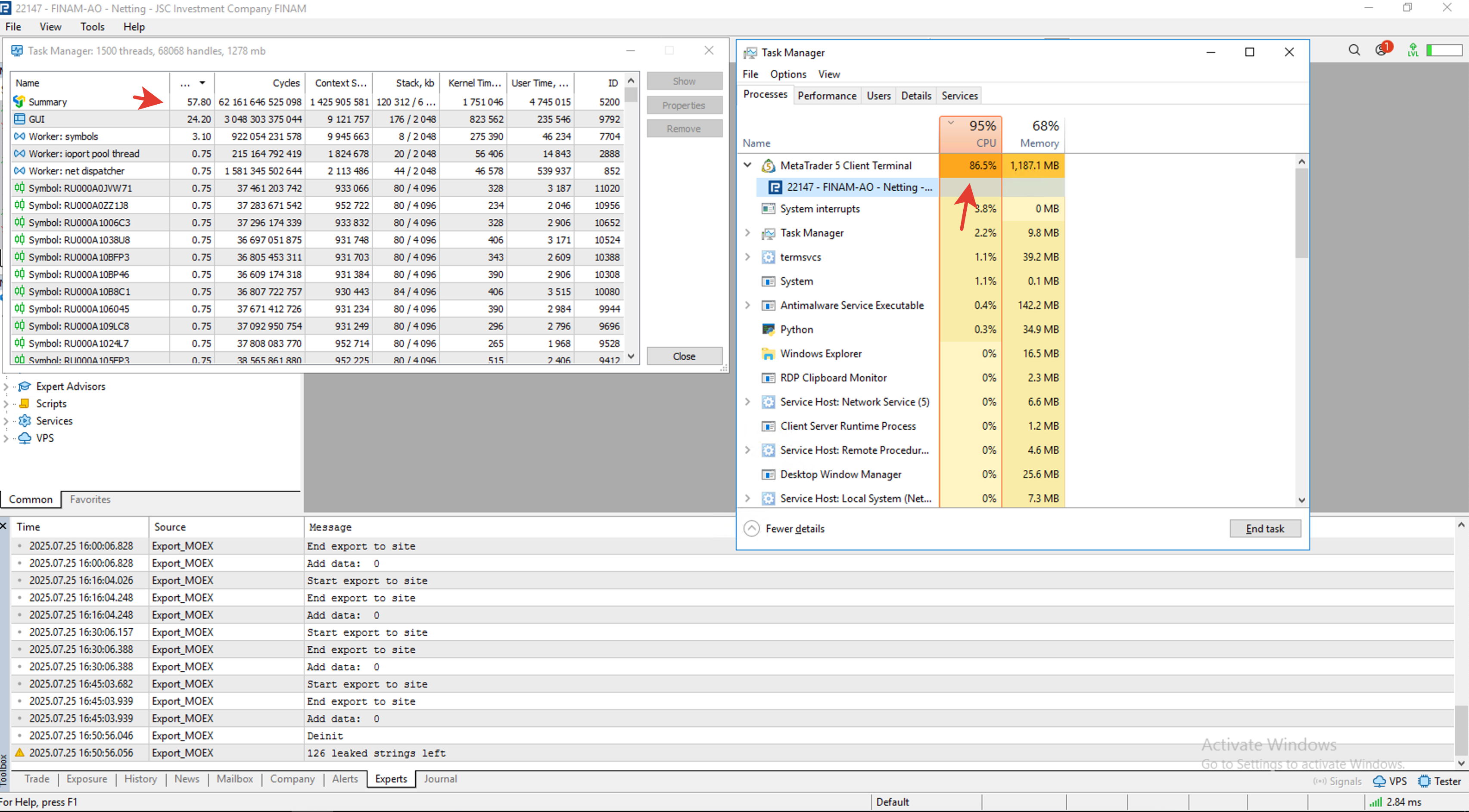Switch to the Performance tab
The width and height of the screenshot is (1469, 812).
(826, 96)
